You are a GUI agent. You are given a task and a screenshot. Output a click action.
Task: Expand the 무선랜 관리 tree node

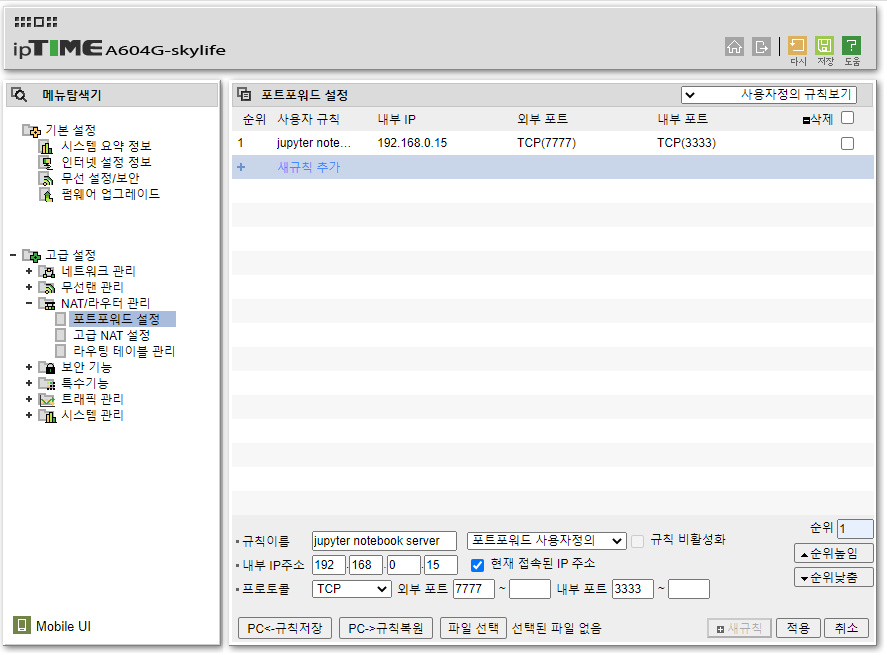coord(29,287)
